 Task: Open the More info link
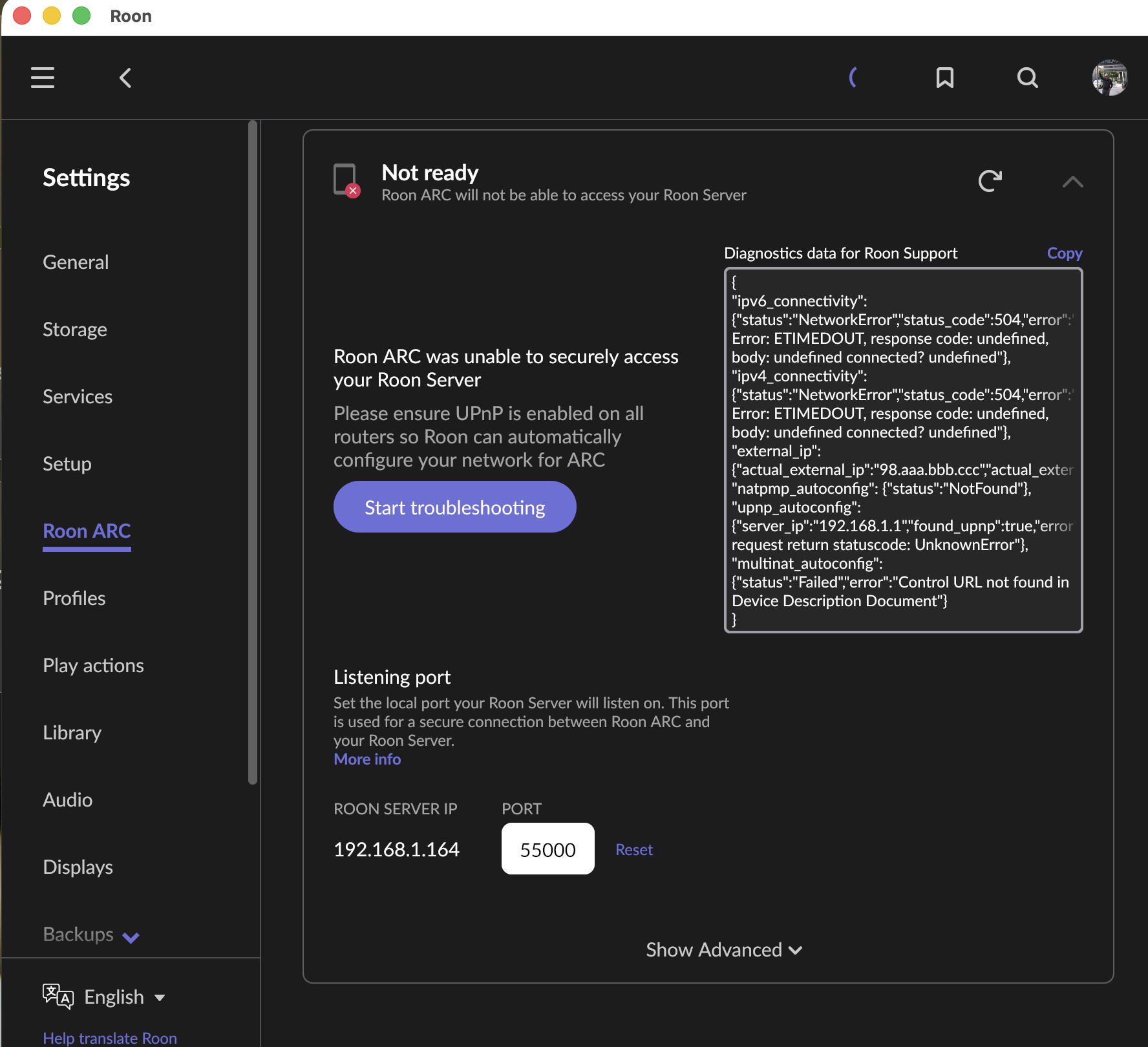point(367,759)
